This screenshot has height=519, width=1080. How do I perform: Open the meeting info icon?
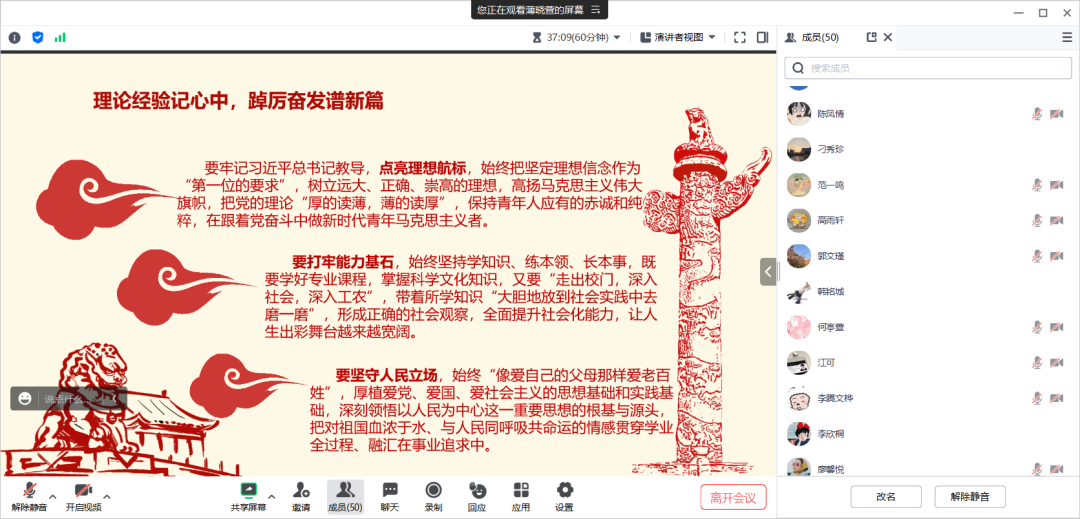point(15,37)
